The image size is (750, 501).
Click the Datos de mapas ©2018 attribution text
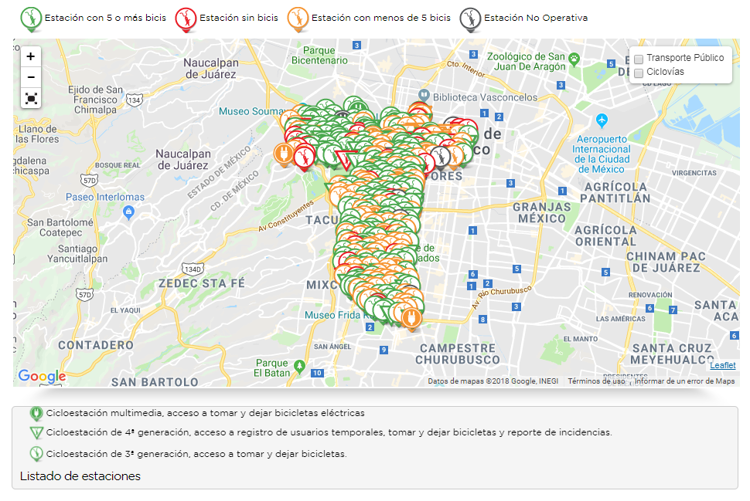pos(493,381)
